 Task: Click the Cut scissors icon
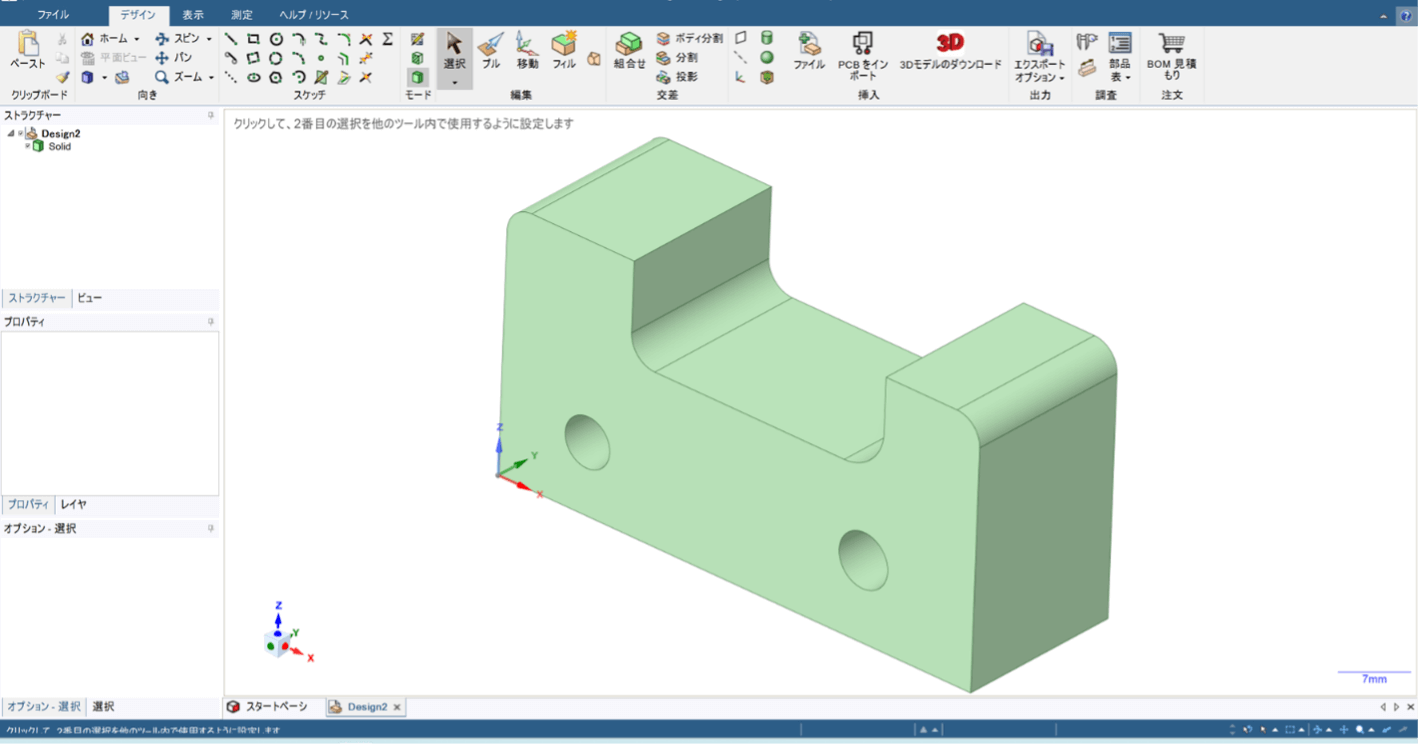[x=63, y=39]
